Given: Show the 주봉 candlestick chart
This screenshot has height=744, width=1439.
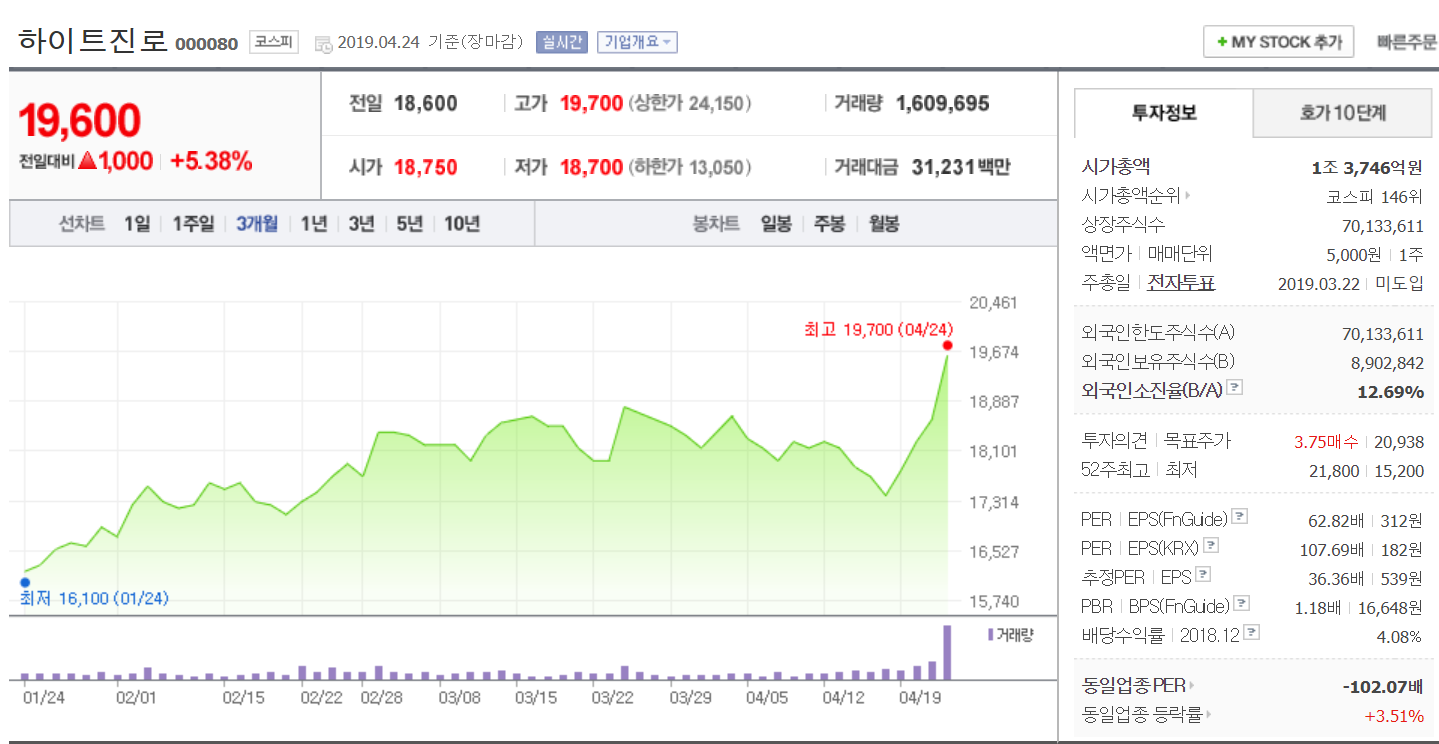Looking at the screenshot, I should pos(829,224).
